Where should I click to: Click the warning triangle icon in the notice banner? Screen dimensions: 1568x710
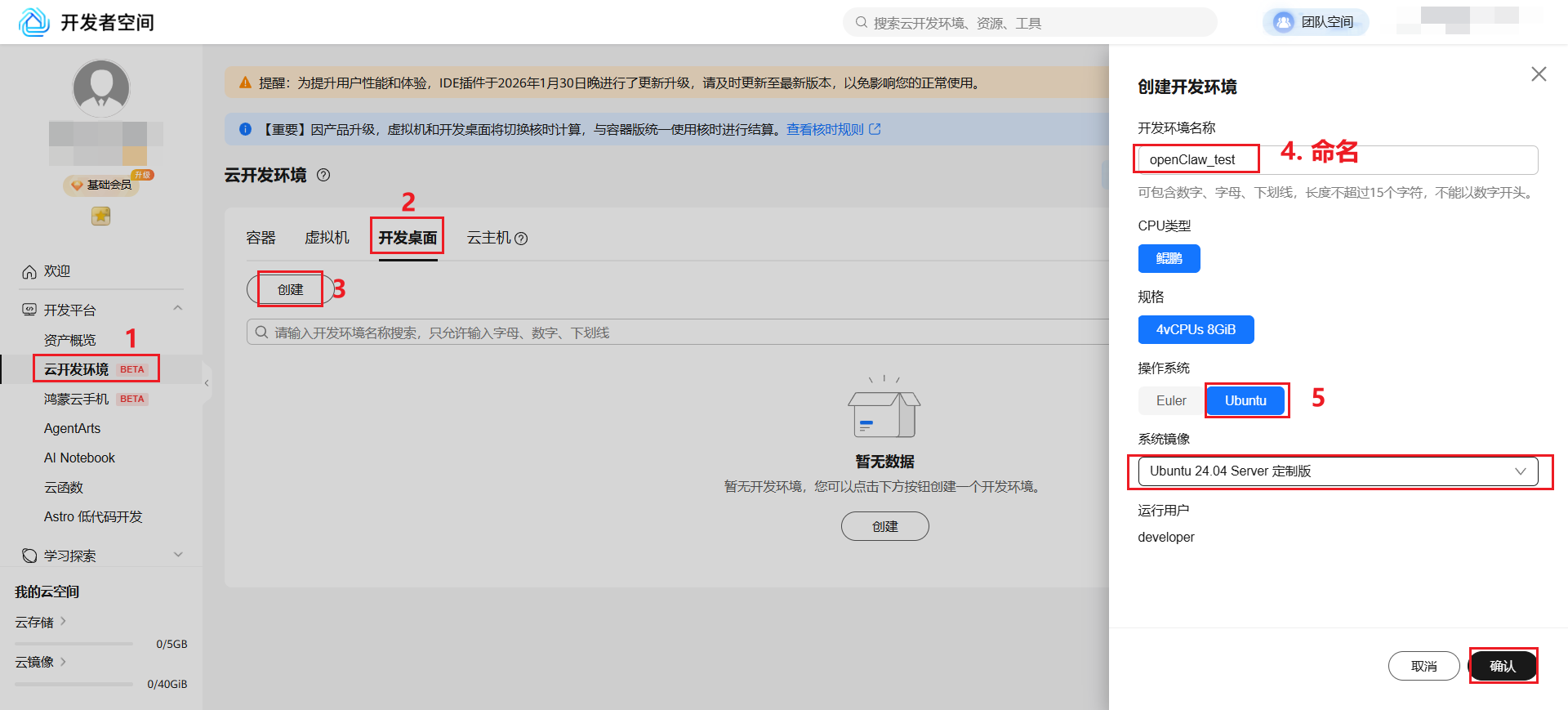[245, 83]
